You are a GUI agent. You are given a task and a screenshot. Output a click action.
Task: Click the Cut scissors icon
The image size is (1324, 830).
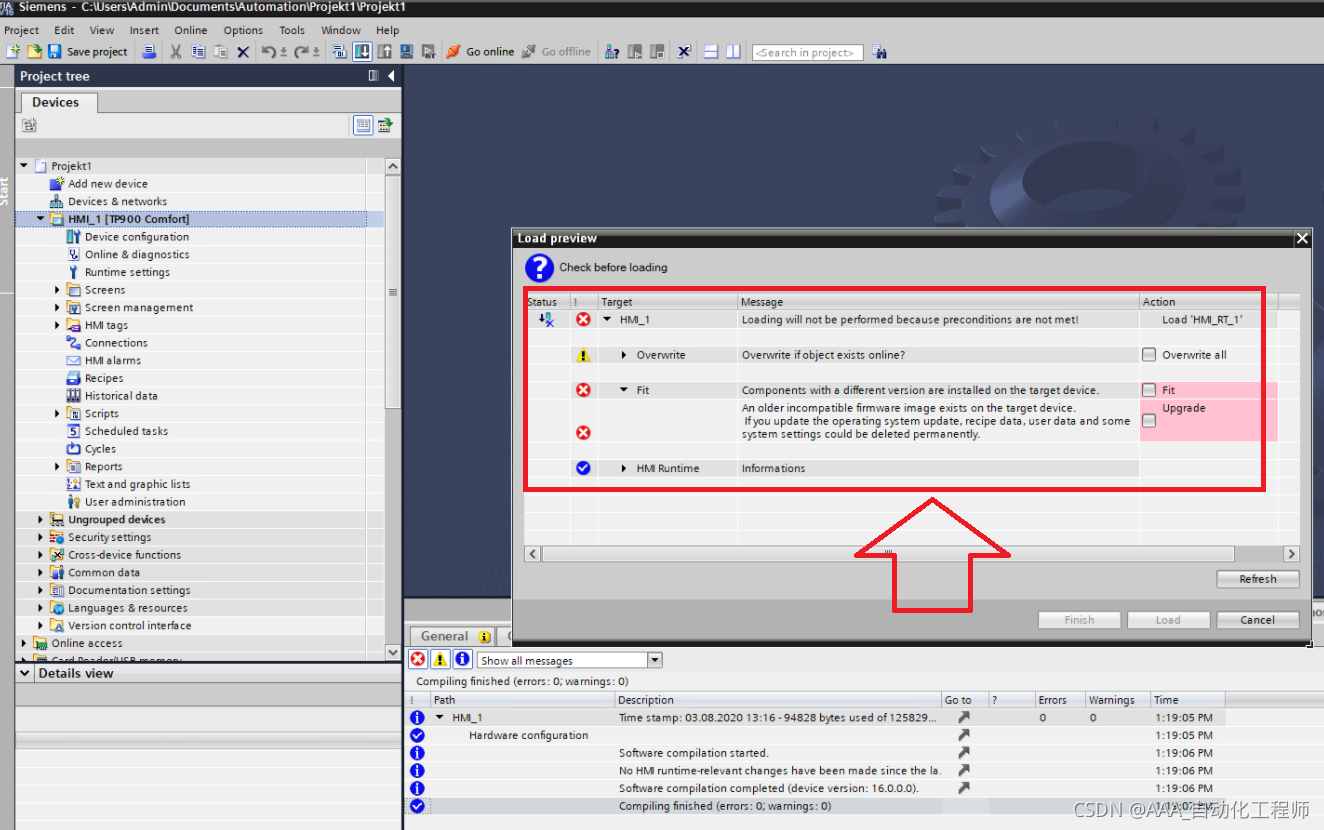click(176, 52)
